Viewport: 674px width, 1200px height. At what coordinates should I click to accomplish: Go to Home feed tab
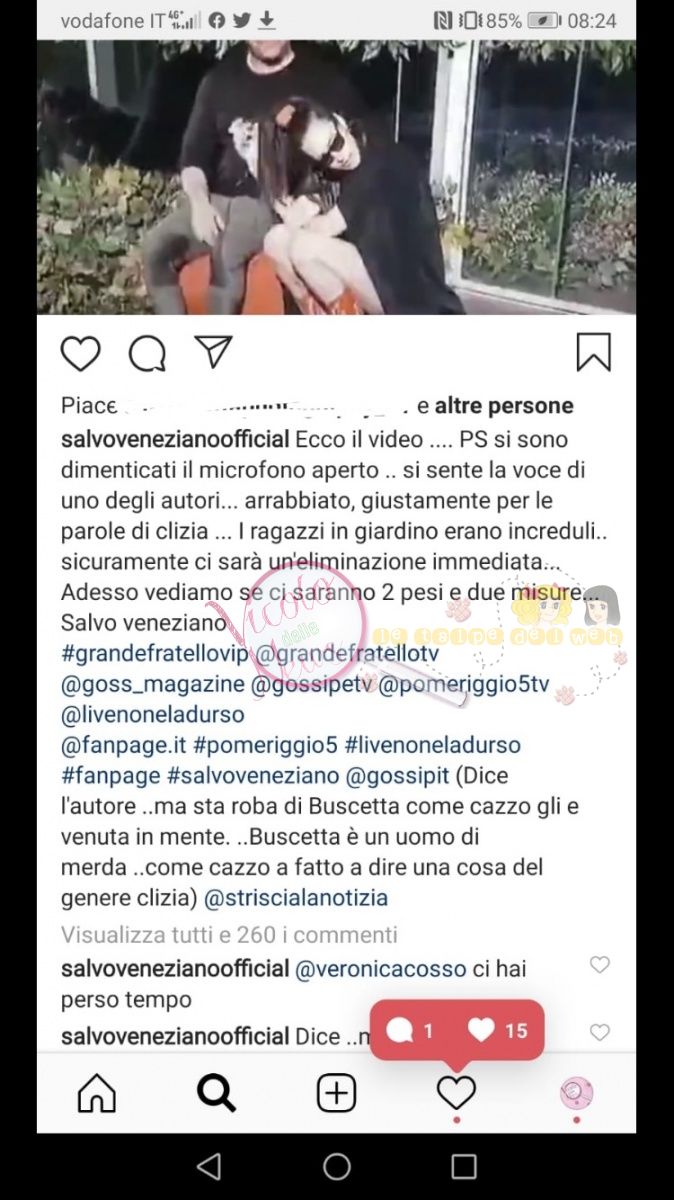(97, 1094)
